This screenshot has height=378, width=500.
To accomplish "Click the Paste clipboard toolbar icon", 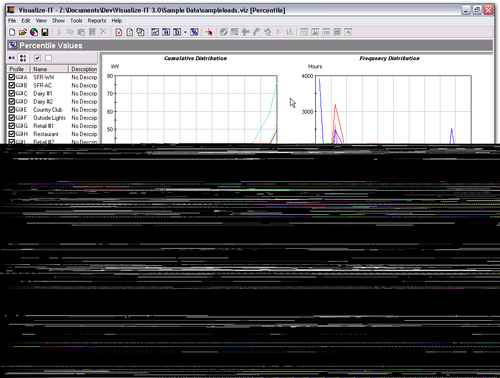I will click(x=81, y=32).
